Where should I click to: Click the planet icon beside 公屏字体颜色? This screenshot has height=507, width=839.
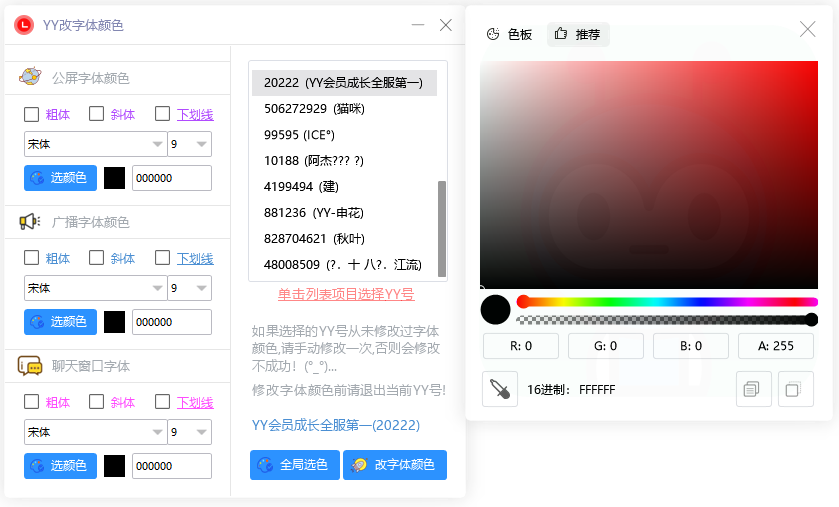click(x=30, y=77)
